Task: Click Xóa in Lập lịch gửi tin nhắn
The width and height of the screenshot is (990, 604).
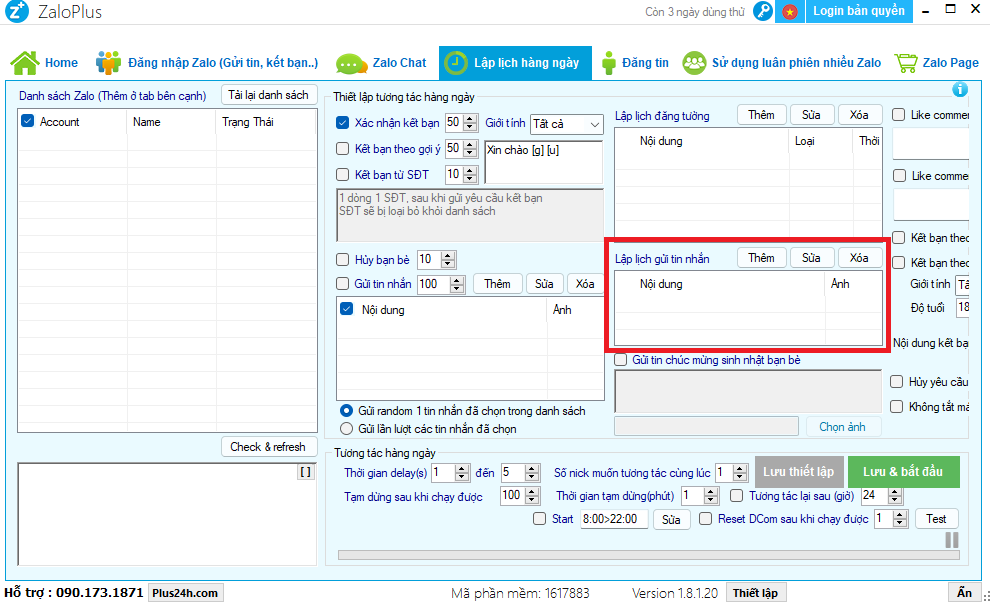Action: [859, 258]
